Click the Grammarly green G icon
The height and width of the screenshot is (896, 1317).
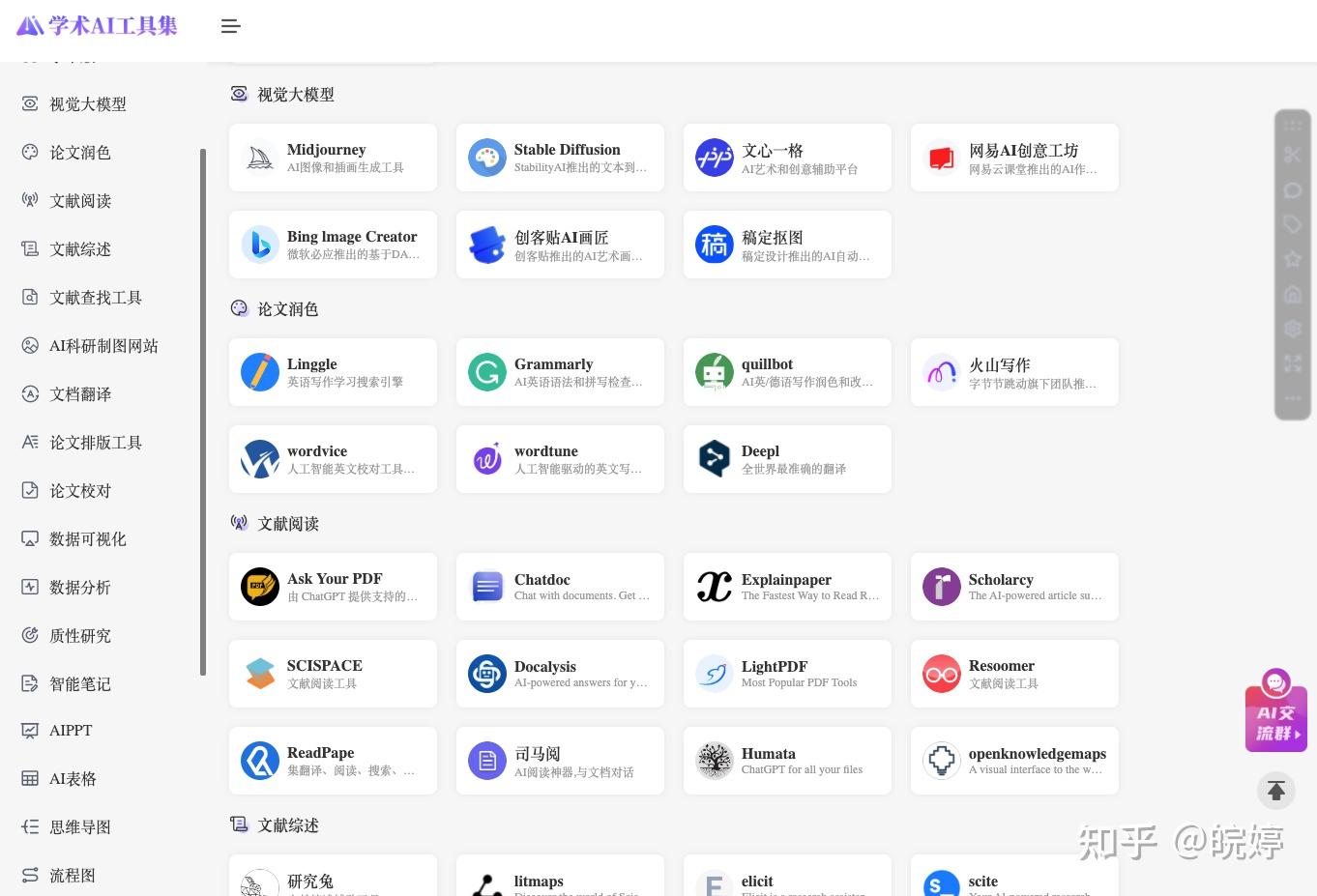[x=487, y=372]
